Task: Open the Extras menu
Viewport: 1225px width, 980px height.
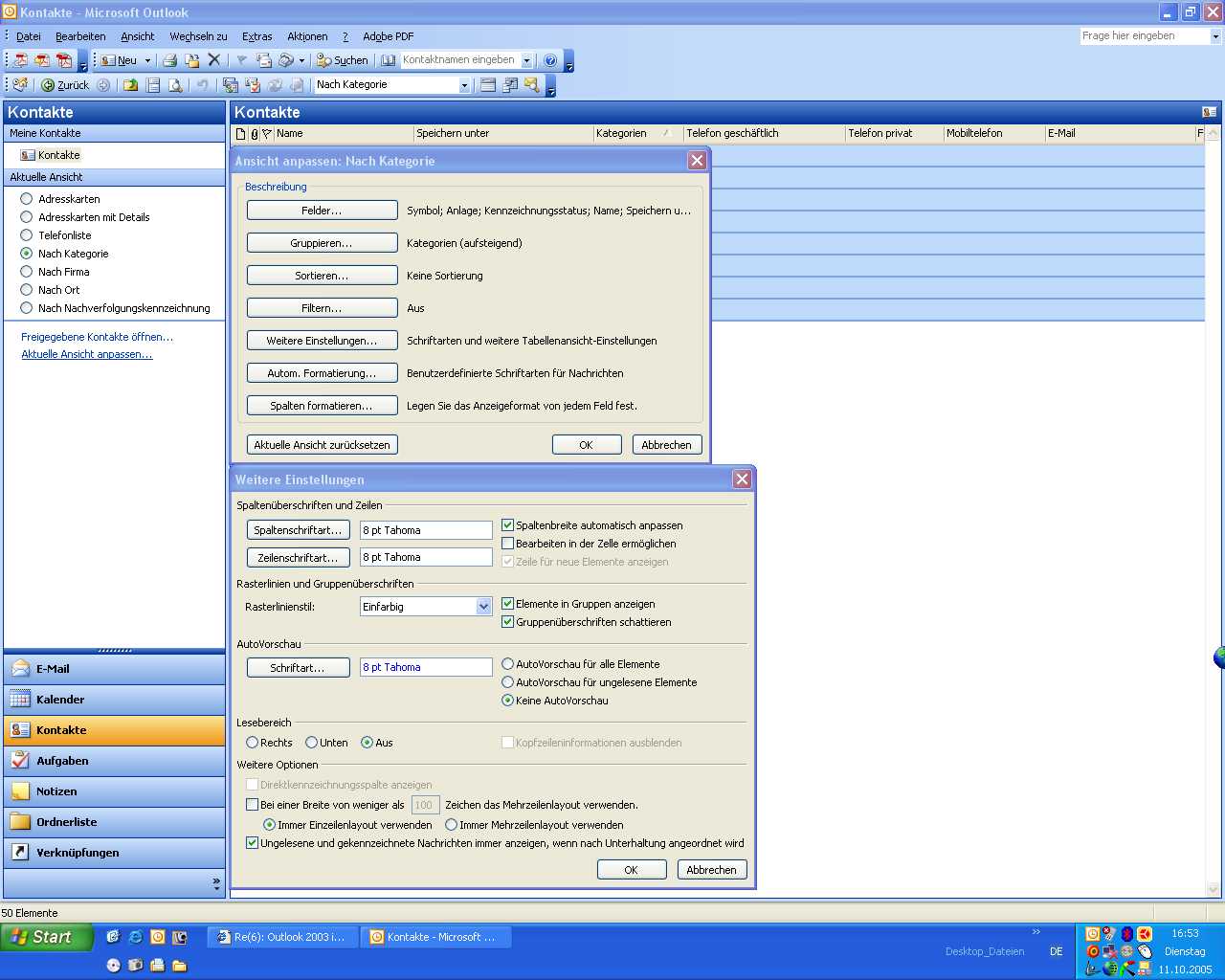Action: (256, 36)
